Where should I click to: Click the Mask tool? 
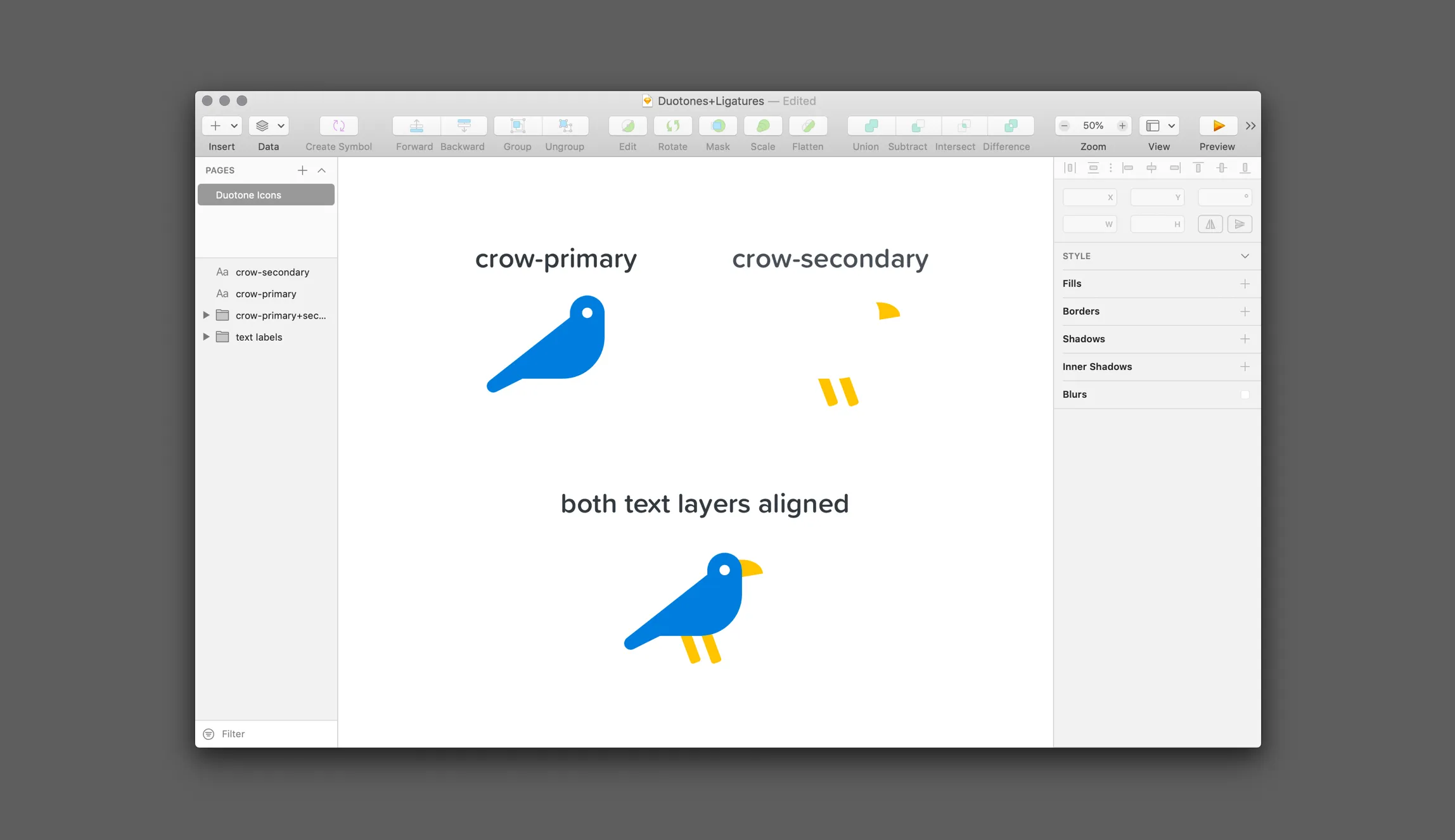click(717, 125)
